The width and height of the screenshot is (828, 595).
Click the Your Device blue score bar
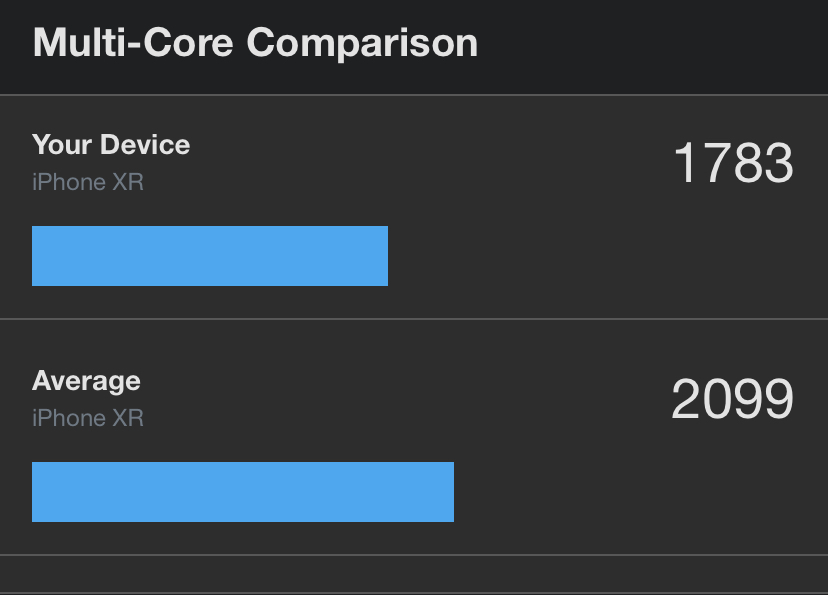tap(210, 256)
